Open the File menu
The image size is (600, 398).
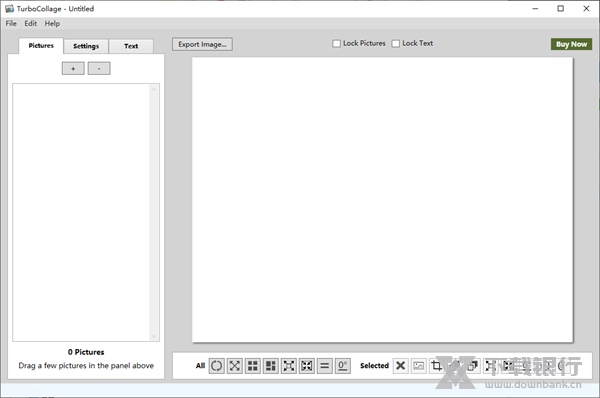tap(11, 23)
